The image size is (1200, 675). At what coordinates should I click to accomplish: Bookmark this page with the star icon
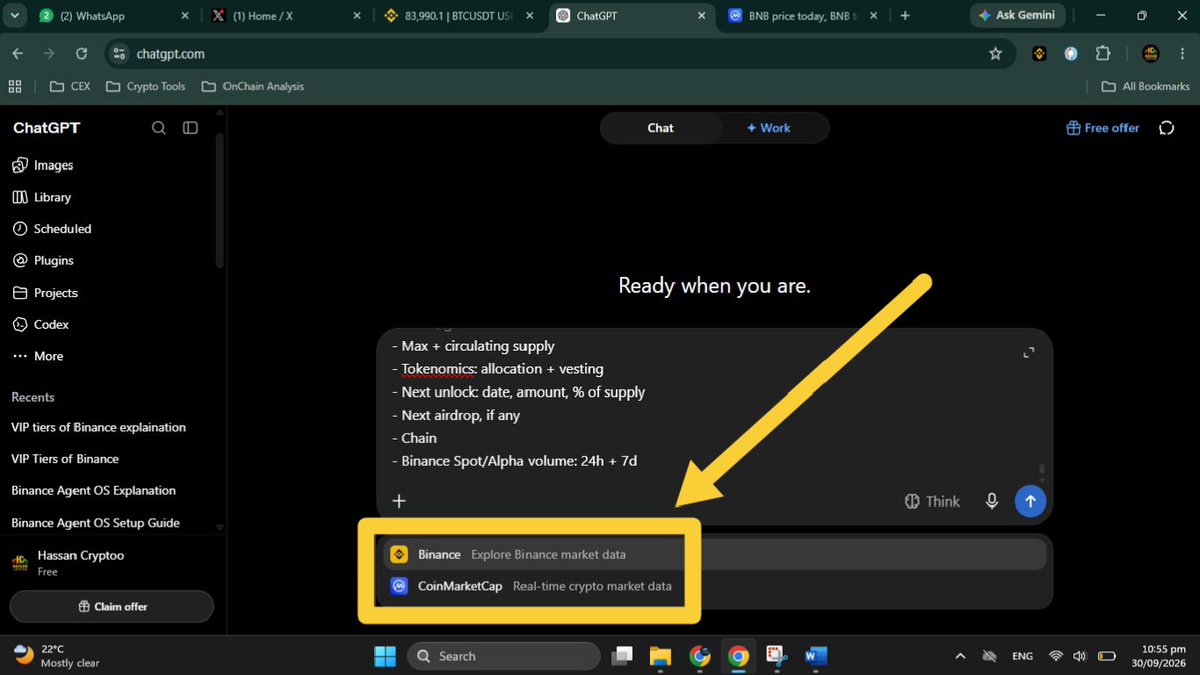tap(995, 54)
